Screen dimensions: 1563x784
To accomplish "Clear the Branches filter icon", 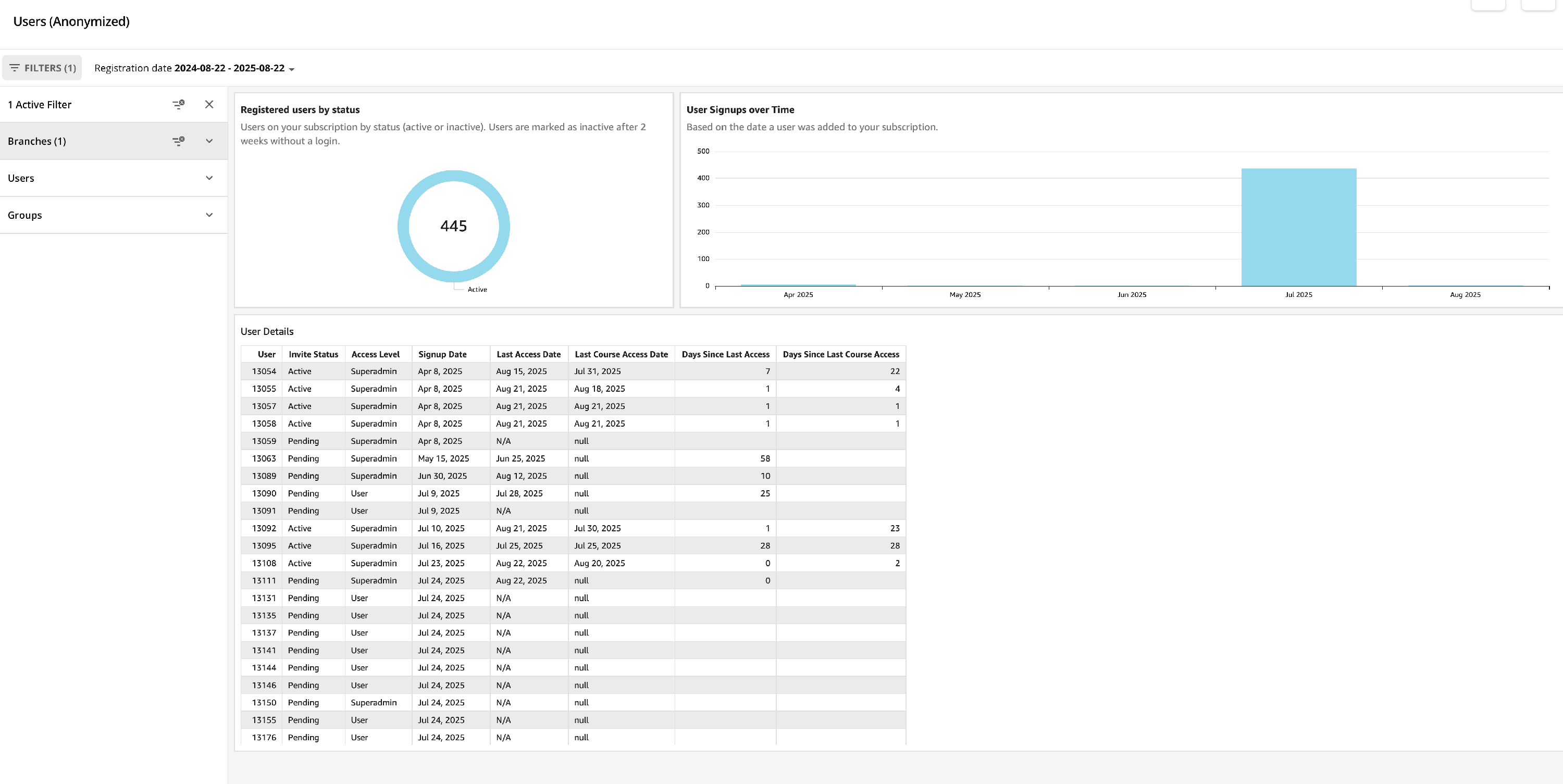I will click(178, 141).
